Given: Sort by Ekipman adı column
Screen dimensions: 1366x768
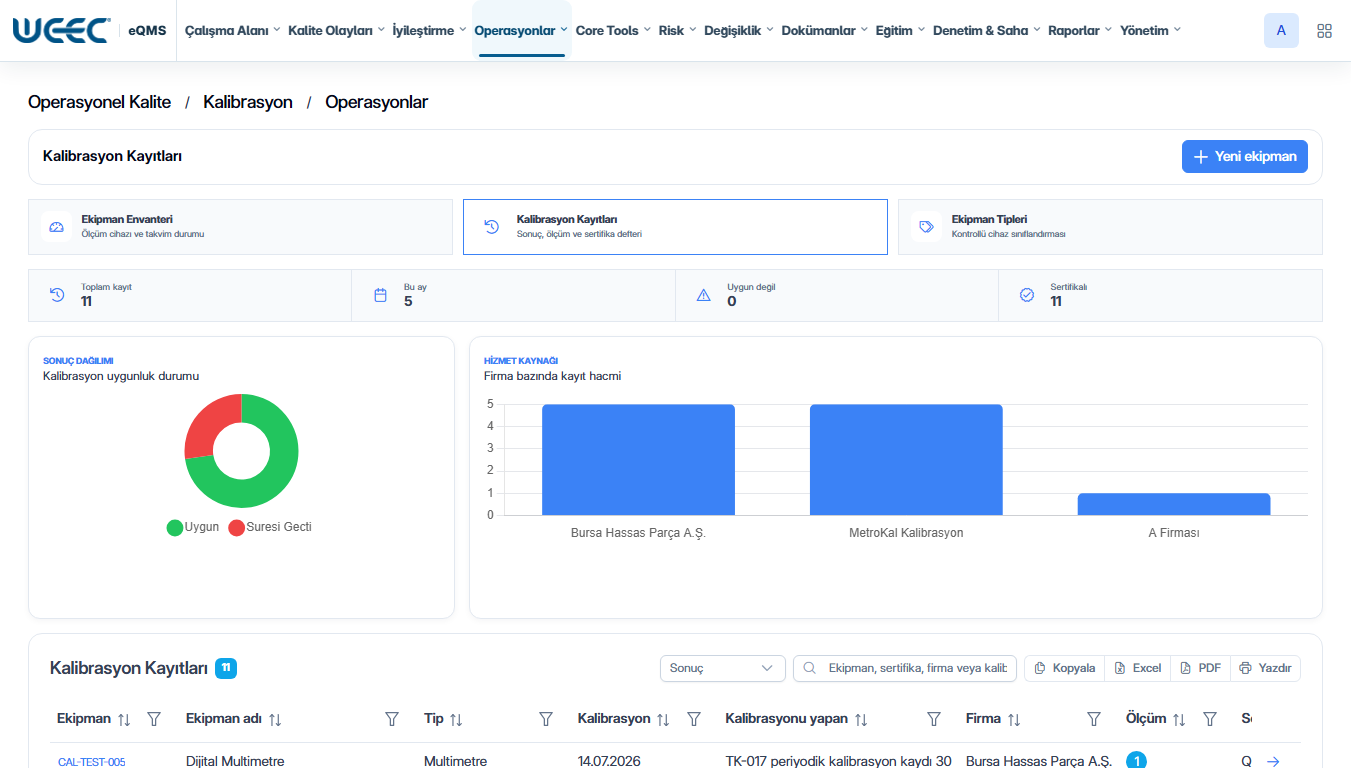Looking at the screenshot, I should click(x=275, y=719).
